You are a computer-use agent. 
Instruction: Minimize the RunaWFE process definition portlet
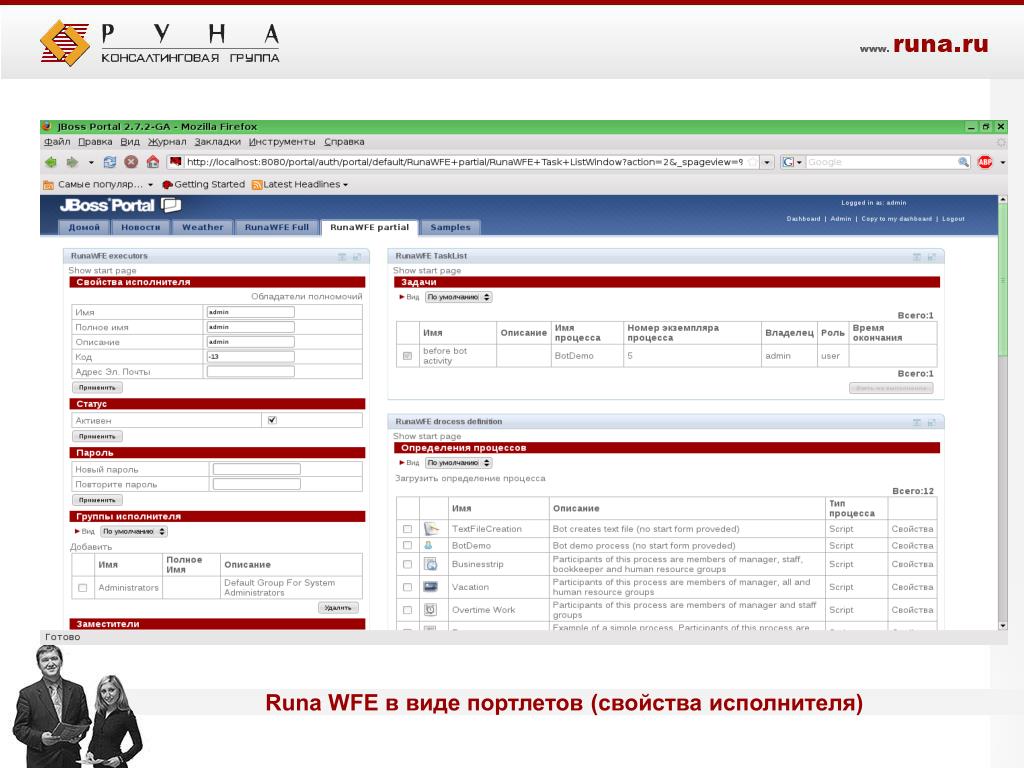pyautogui.click(x=917, y=423)
